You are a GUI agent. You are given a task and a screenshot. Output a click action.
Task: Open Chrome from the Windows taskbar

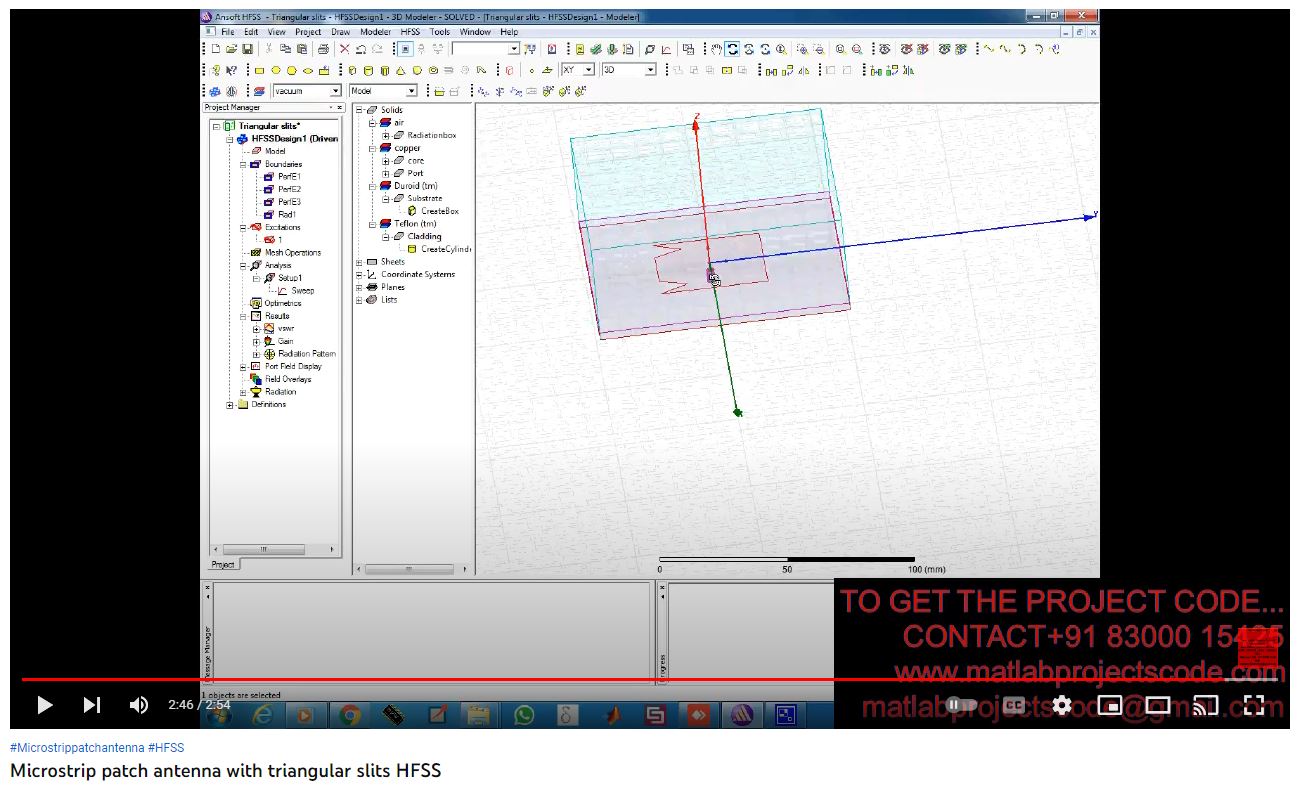point(349,715)
